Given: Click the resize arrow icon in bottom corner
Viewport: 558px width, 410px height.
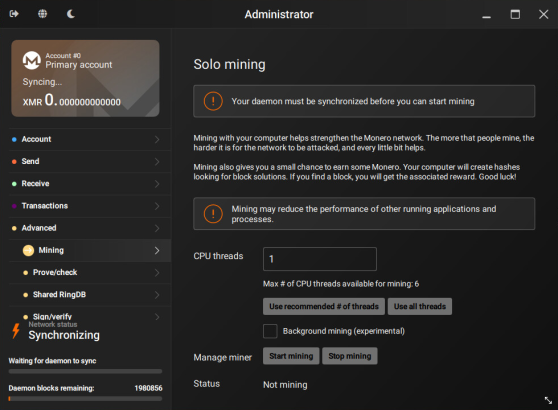Looking at the screenshot, I should click(548, 400).
